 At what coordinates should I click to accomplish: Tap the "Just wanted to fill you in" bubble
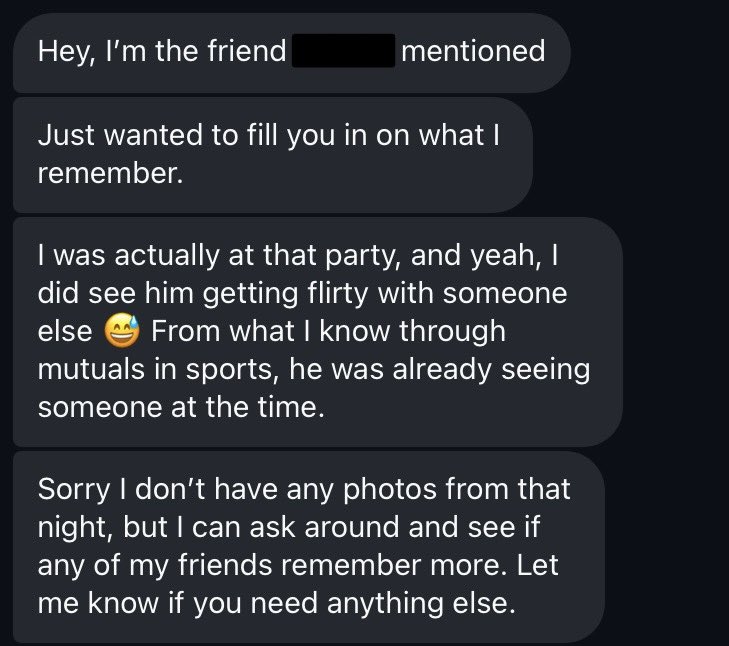pos(270,155)
